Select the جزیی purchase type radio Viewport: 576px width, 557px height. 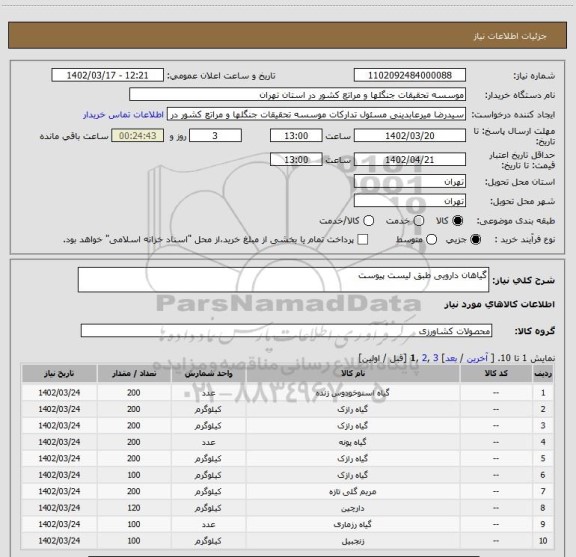(x=475, y=240)
